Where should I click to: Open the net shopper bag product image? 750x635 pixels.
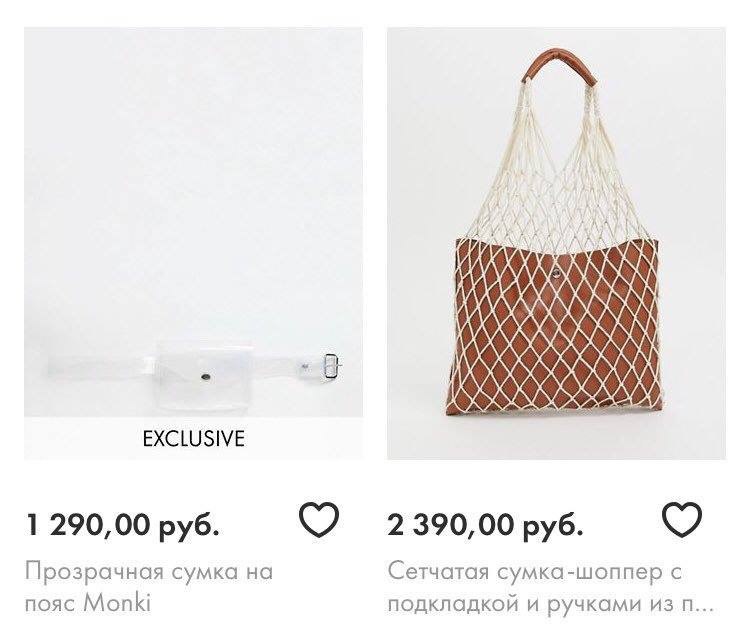click(556, 243)
